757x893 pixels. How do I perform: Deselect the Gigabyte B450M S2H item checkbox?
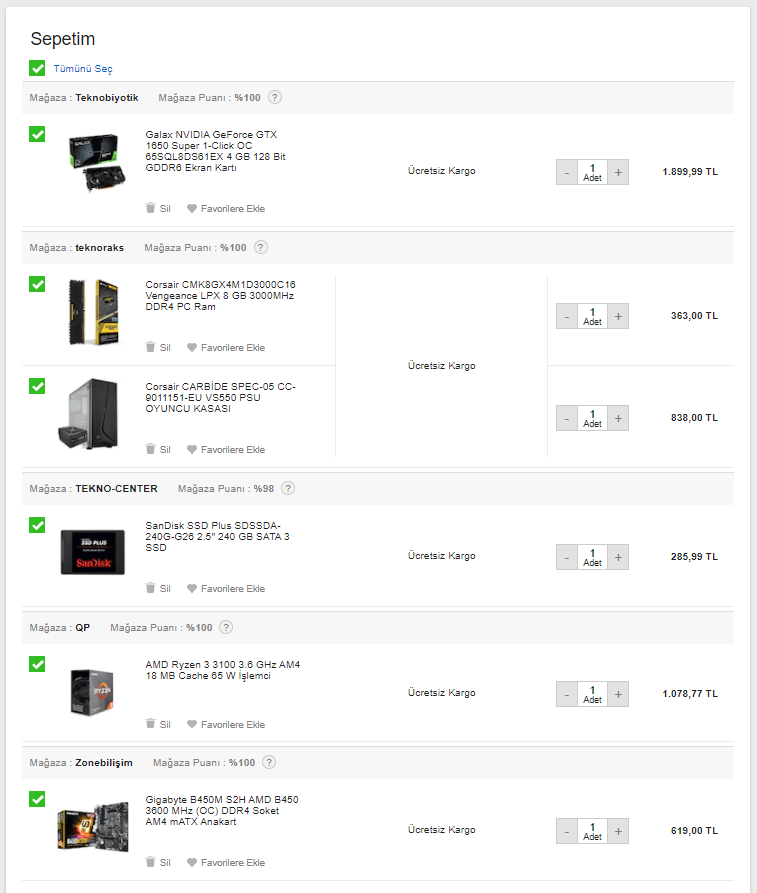pos(37,799)
